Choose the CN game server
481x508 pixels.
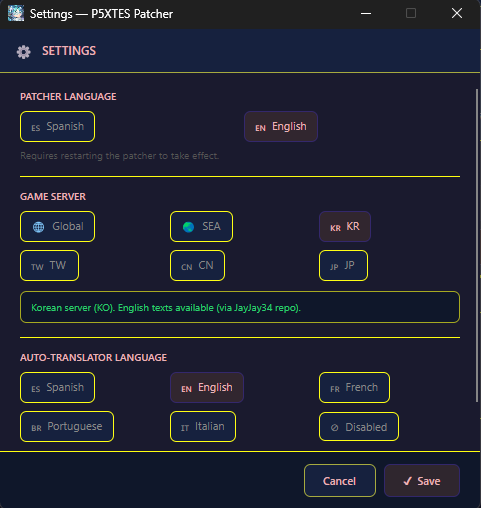click(197, 266)
